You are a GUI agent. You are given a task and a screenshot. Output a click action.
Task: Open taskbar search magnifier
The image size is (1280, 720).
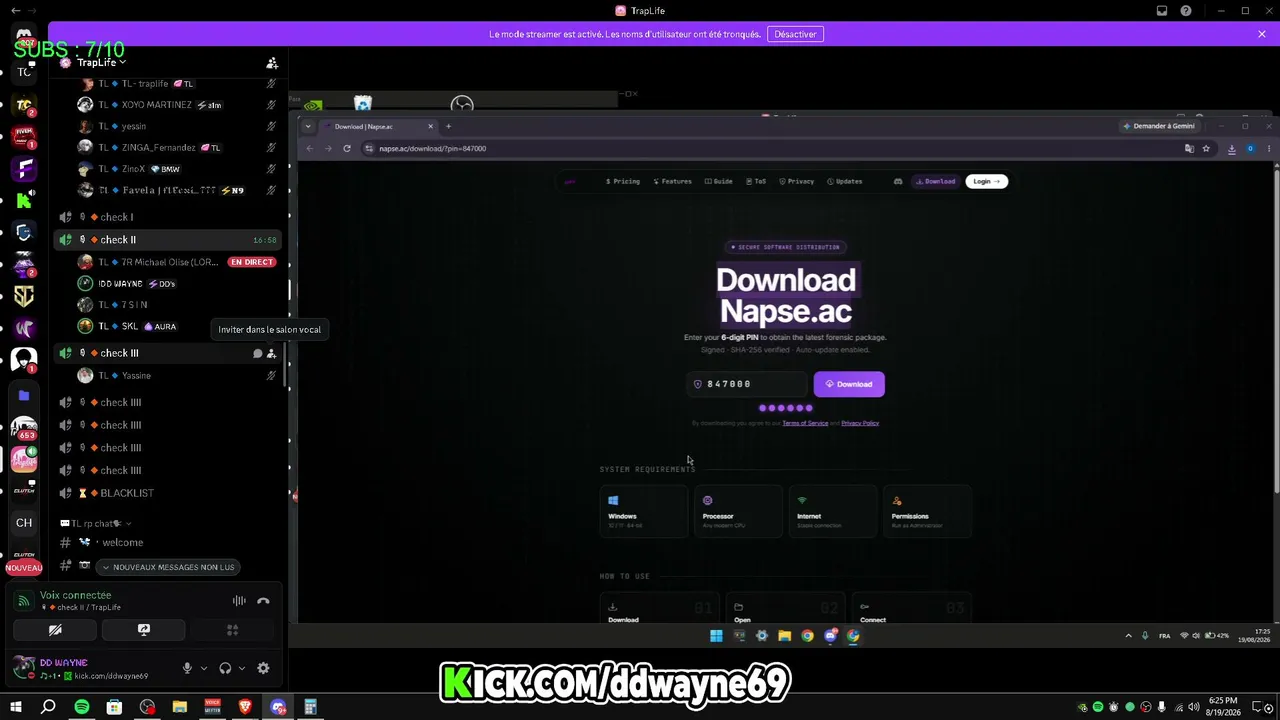tap(48, 708)
